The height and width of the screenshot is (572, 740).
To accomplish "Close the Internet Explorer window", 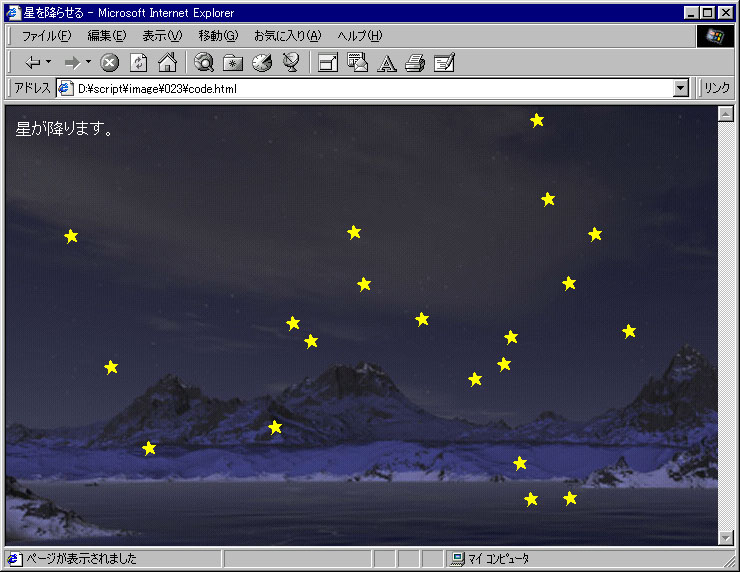I will coord(725,13).
